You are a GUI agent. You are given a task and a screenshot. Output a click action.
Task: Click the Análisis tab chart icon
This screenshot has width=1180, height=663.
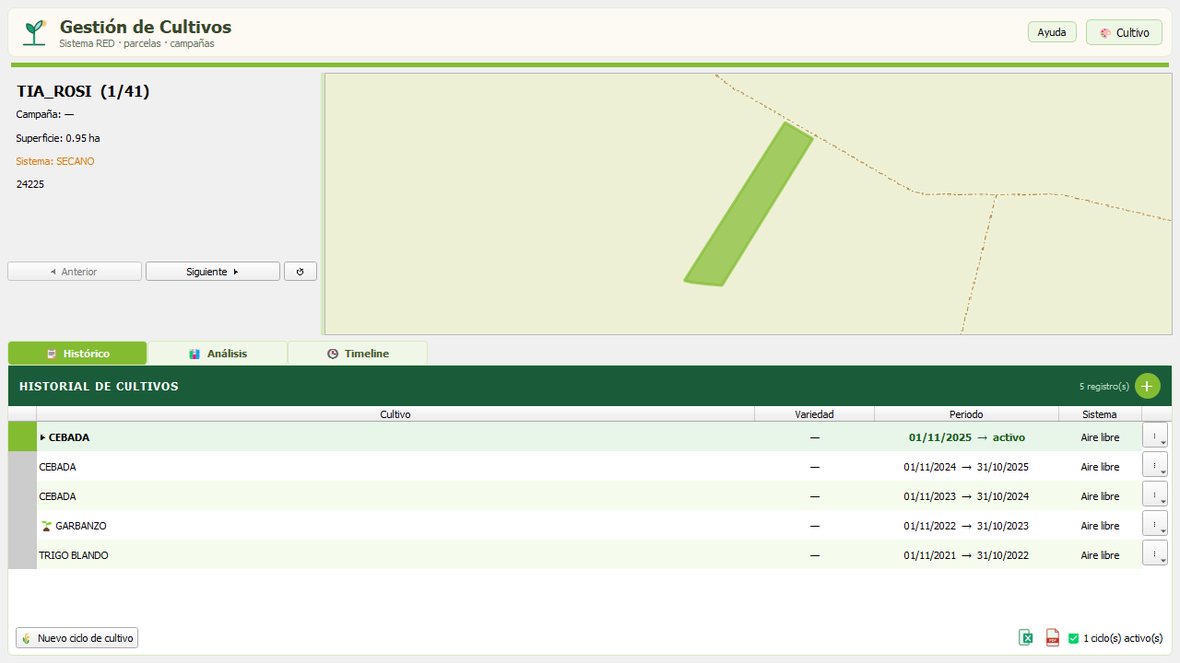(x=194, y=354)
